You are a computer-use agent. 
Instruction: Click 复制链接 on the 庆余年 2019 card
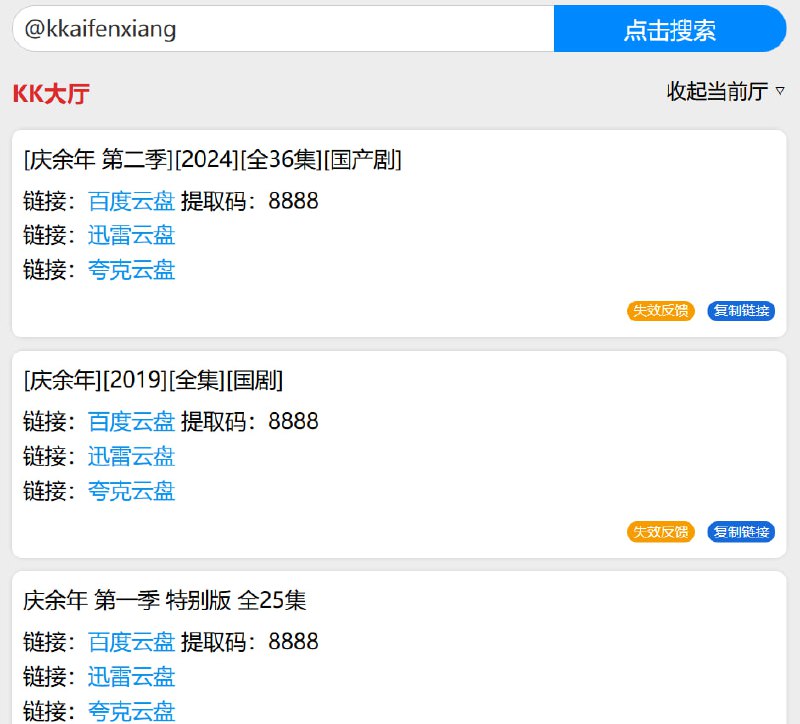(741, 532)
